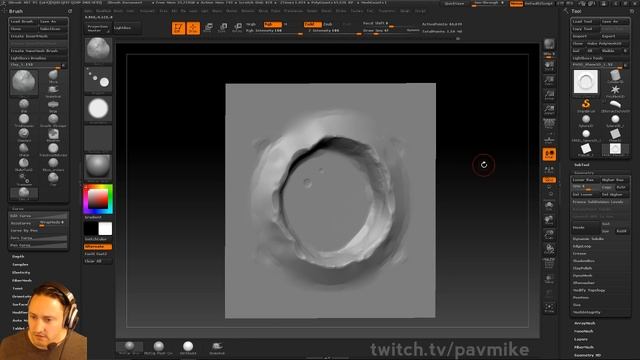This screenshot has width=640, height=360.
Task: Expand the Modify Topology section
Action: [x=589, y=290]
